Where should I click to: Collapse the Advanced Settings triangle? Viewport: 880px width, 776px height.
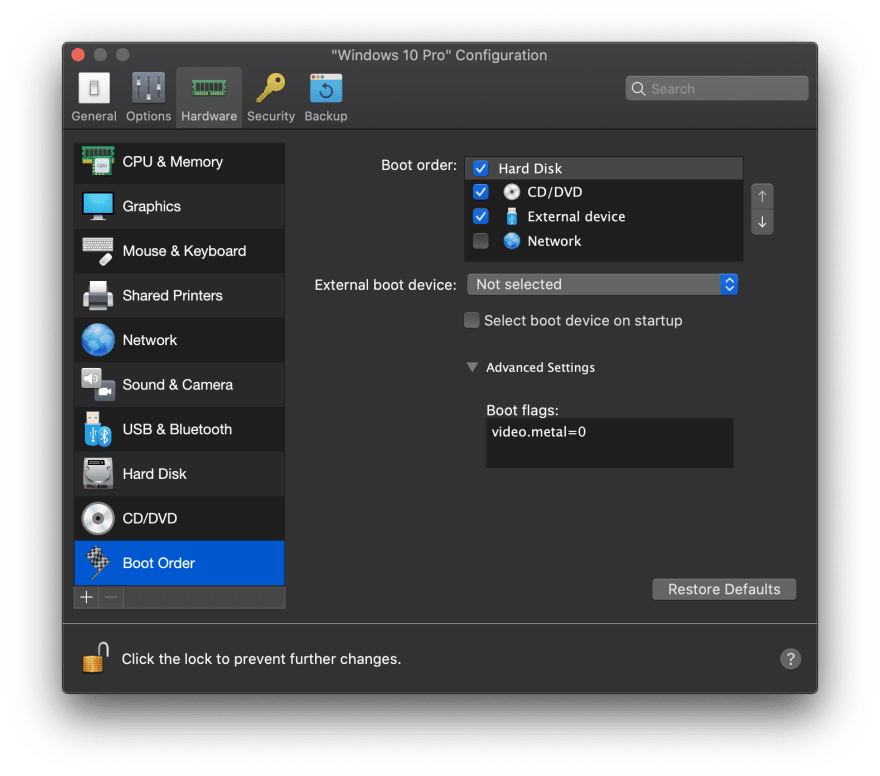pos(472,367)
